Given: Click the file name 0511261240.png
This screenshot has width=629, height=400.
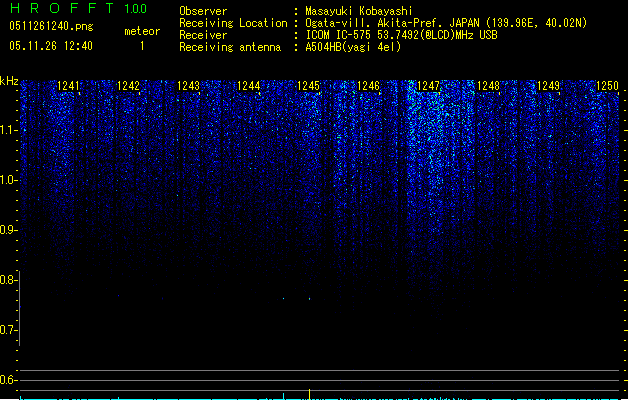Looking at the screenshot, I should [x=51, y=26].
